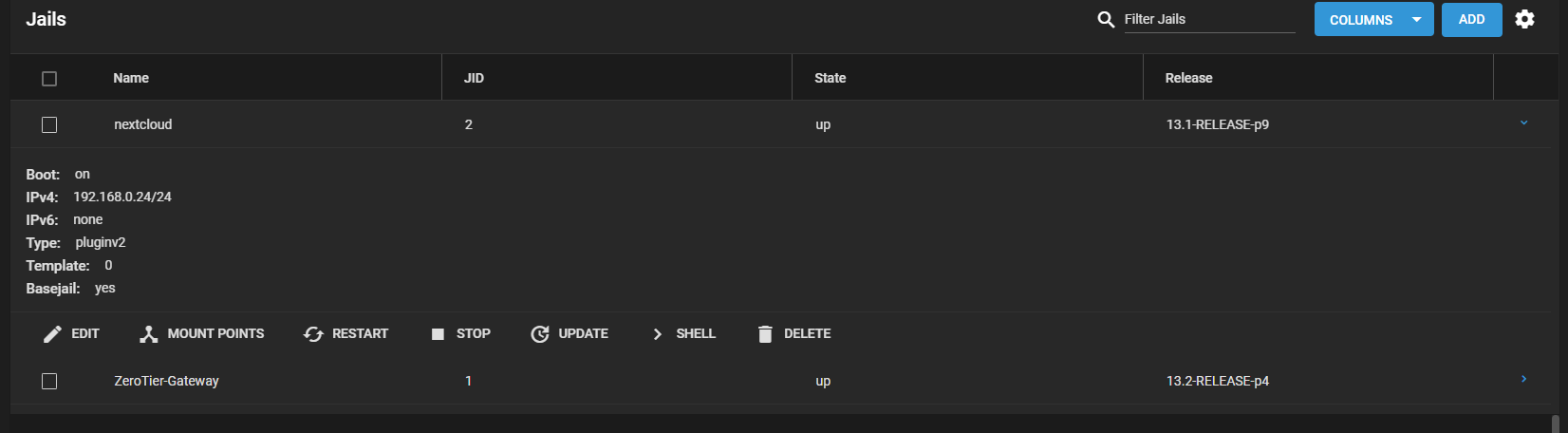The width and height of the screenshot is (1568, 433).
Task: Click the search magnifier icon
Action: [1106, 19]
